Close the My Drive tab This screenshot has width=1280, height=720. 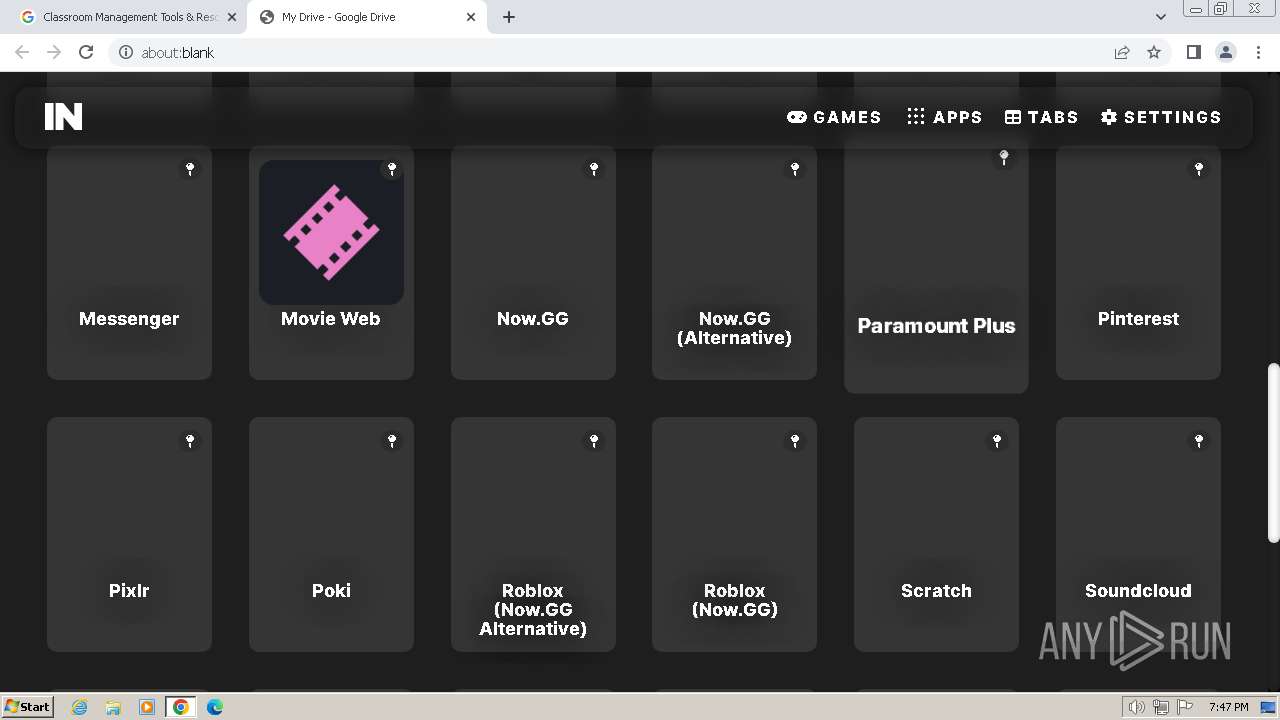tap(471, 17)
